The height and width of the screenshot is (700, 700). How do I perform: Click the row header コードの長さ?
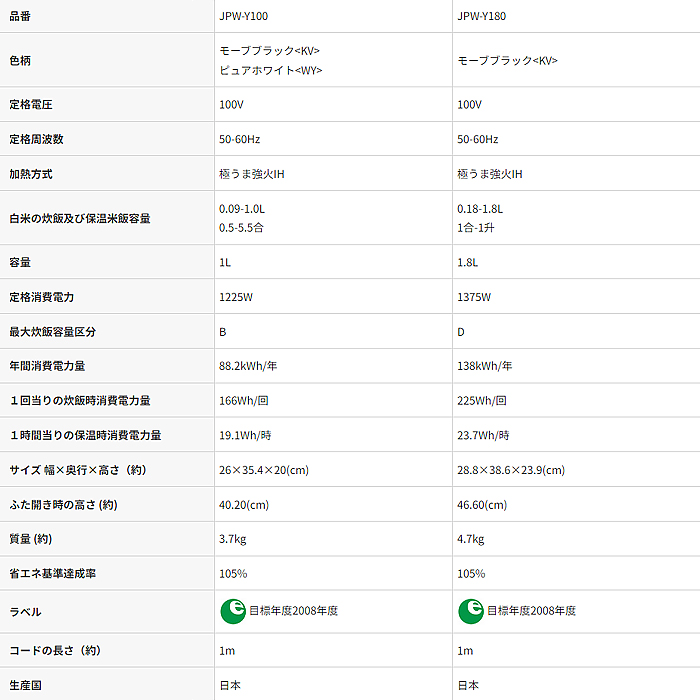[55, 650]
